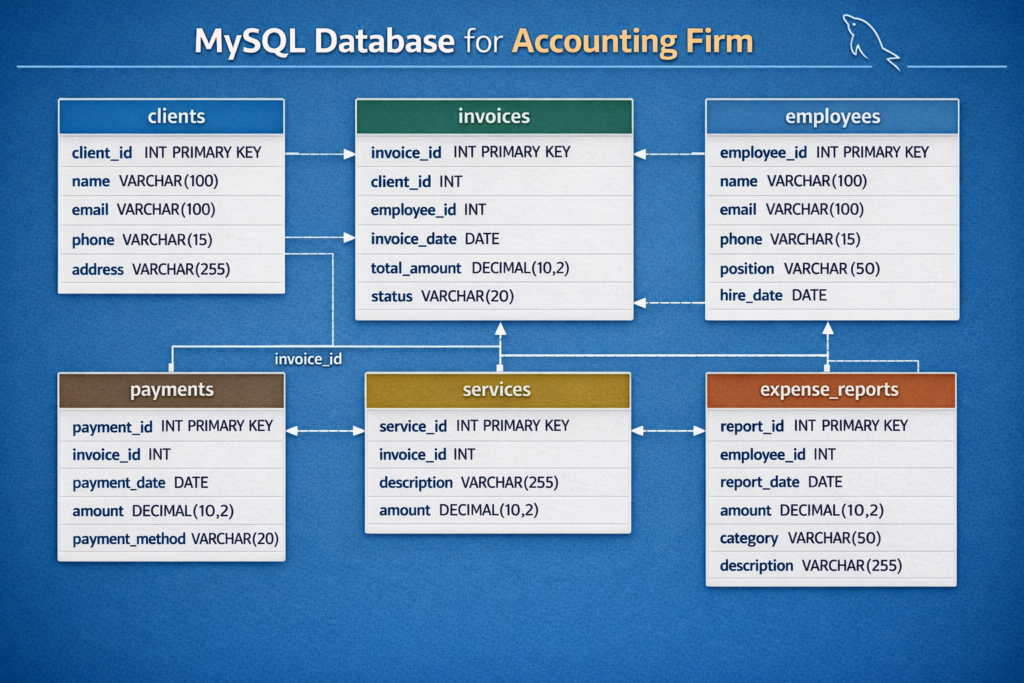Select the invoices table header
Viewport: 1024px width, 683px height.
494,116
